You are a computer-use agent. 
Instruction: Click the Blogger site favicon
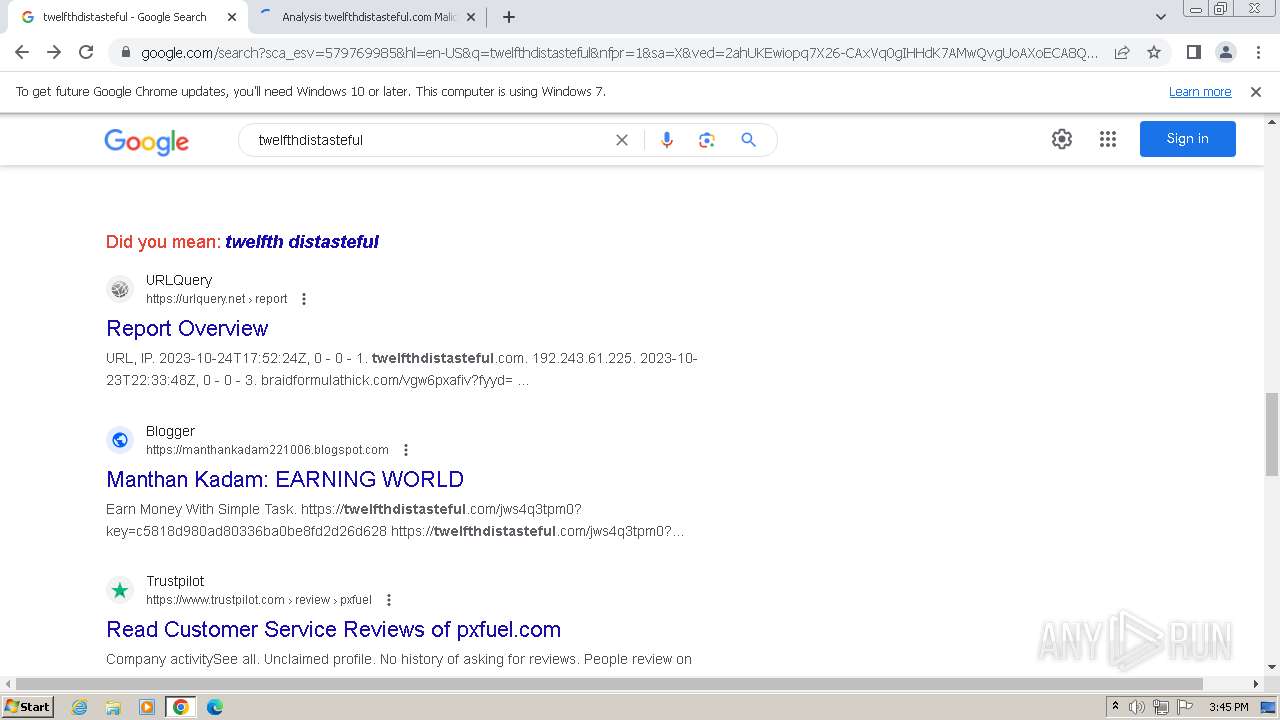[120, 440]
